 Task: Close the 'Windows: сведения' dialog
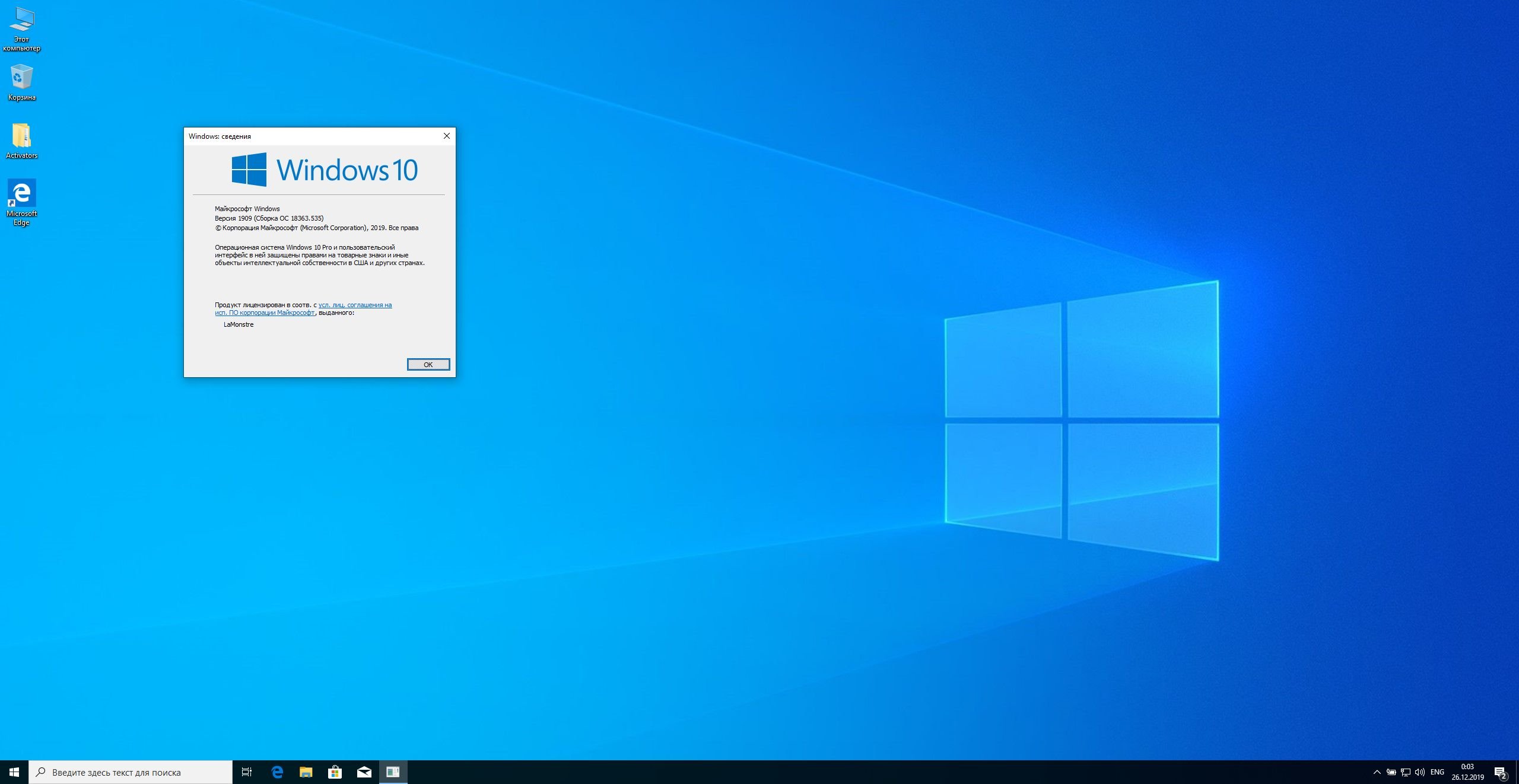pyautogui.click(x=447, y=136)
